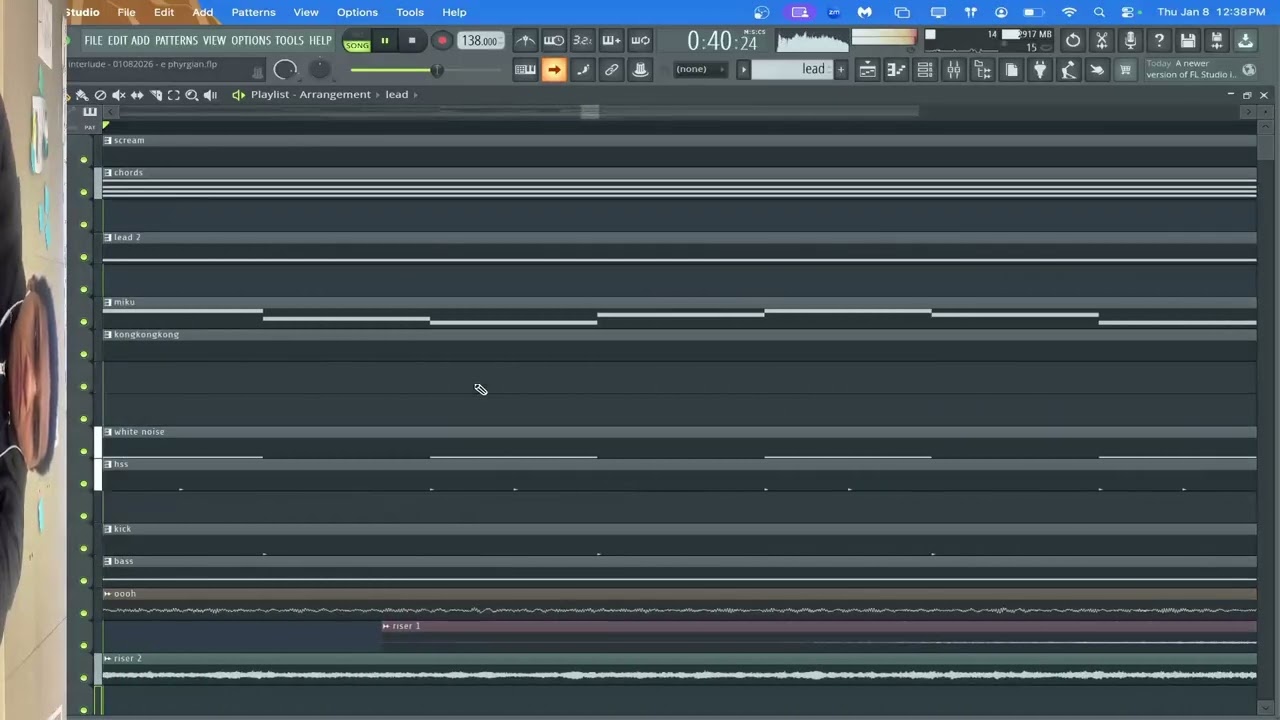1280x720 pixels.
Task: Open macOS Spotlight search icon
Action: tap(1099, 12)
